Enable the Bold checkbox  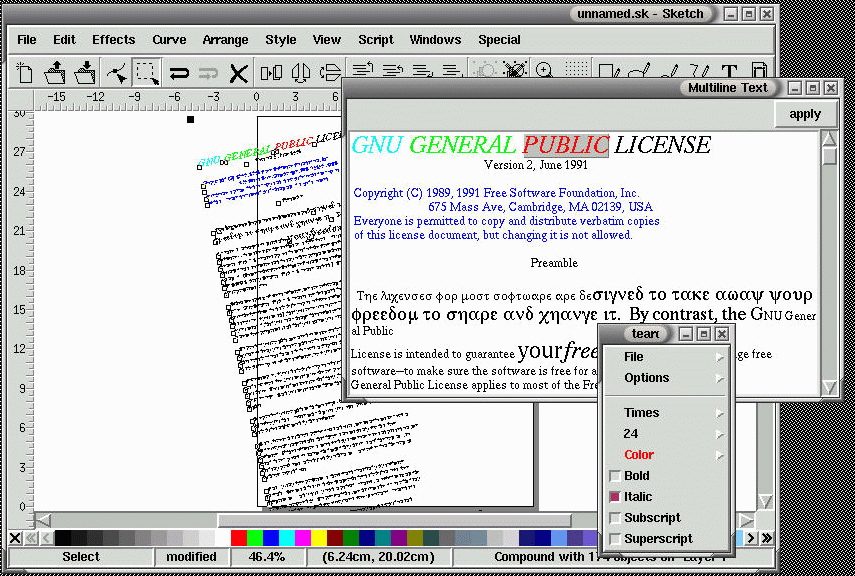pos(615,476)
